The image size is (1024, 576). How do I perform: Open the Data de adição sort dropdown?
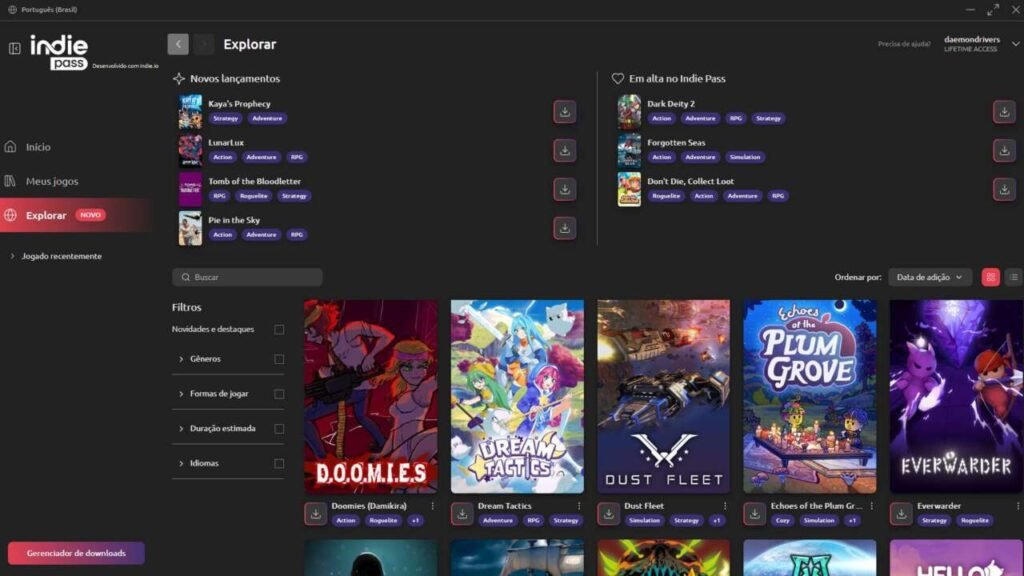click(x=929, y=277)
